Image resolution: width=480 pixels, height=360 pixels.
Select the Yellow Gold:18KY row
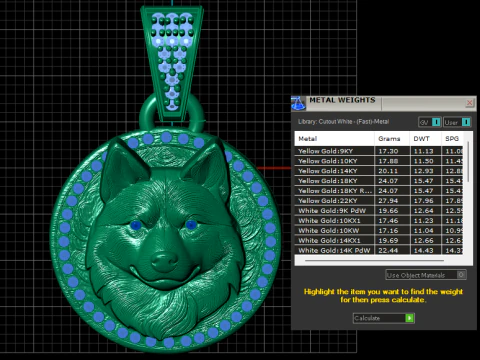[x=379, y=181]
